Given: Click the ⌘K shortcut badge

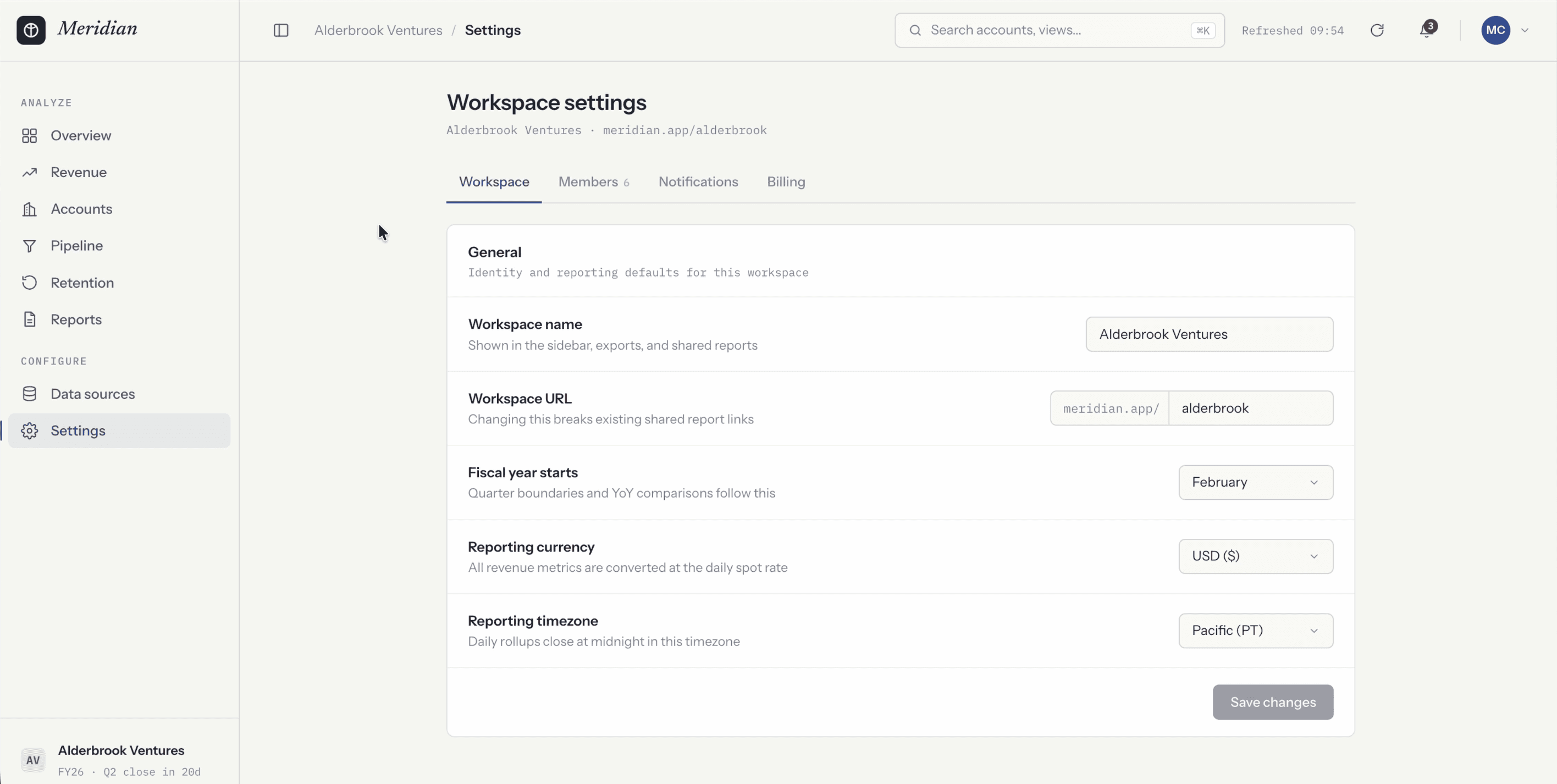Looking at the screenshot, I should (1203, 30).
